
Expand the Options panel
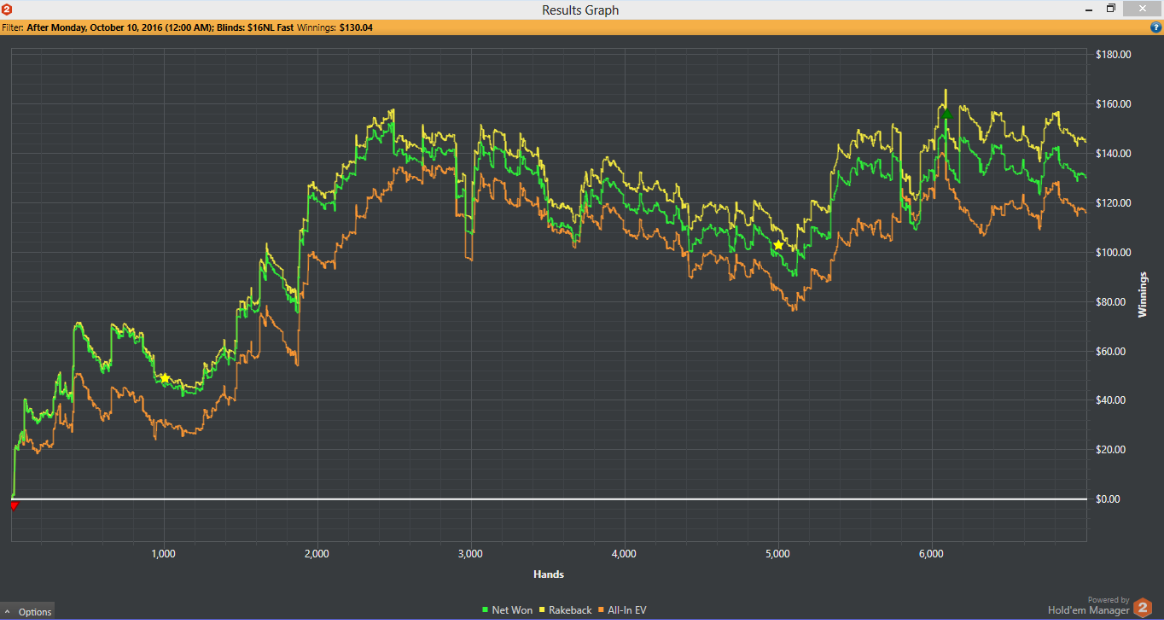click(x=27, y=611)
